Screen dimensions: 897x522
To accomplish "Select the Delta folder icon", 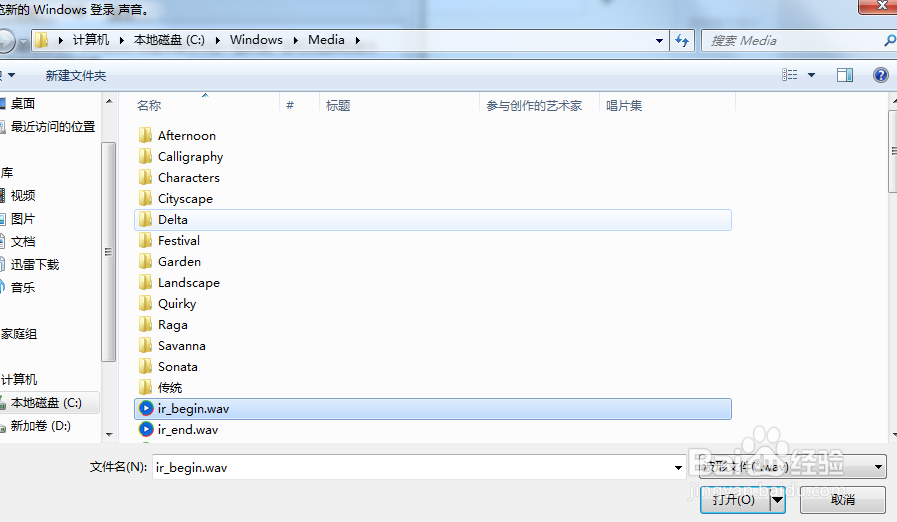I will point(145,220).
